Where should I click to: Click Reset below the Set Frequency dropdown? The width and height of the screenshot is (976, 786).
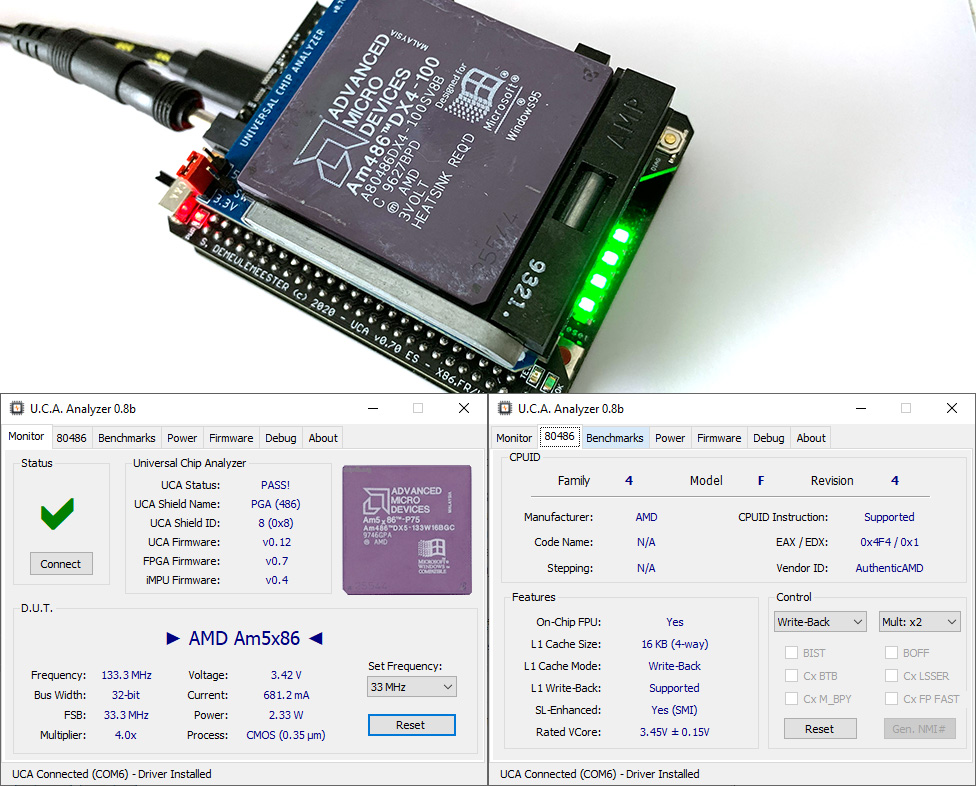click(x=411, y=725)
